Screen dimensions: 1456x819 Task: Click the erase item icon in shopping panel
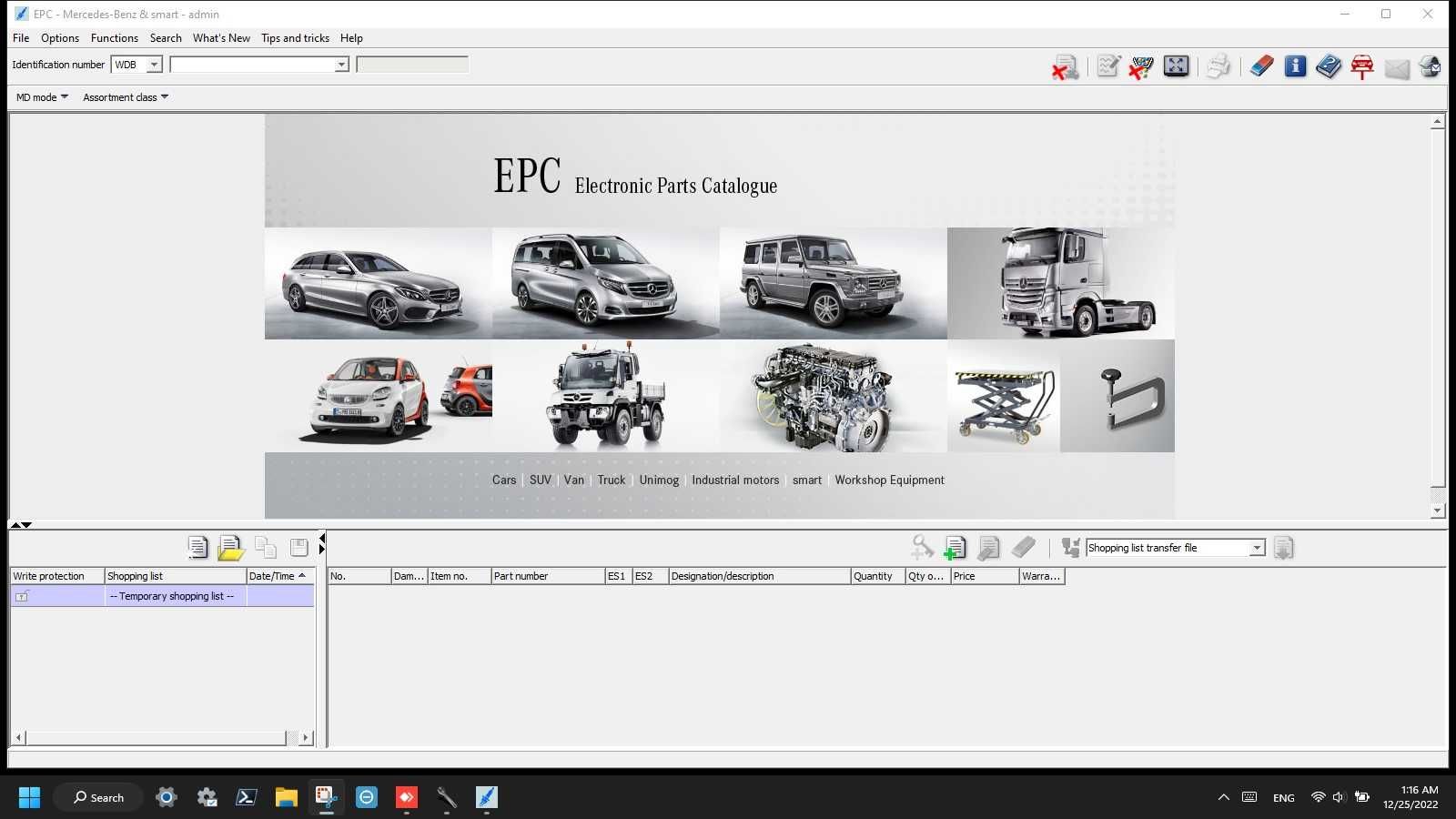pos(1023,547)
